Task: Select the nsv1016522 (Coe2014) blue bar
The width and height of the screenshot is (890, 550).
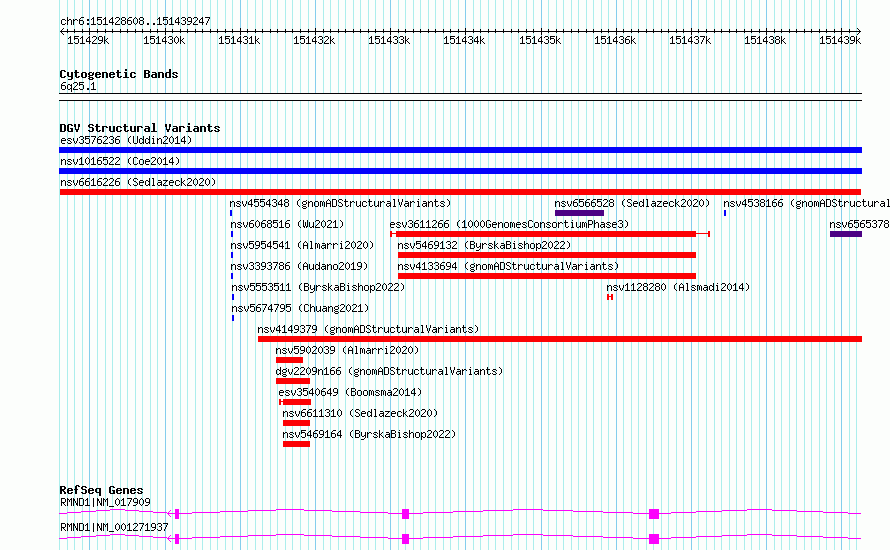Action: [x=460, y=171]
